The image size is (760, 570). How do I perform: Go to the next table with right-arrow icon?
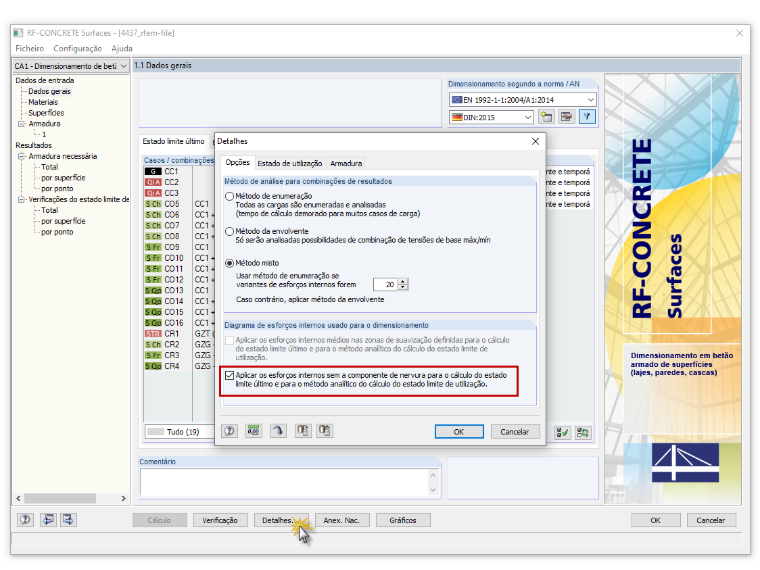click(x=68, y=520)
